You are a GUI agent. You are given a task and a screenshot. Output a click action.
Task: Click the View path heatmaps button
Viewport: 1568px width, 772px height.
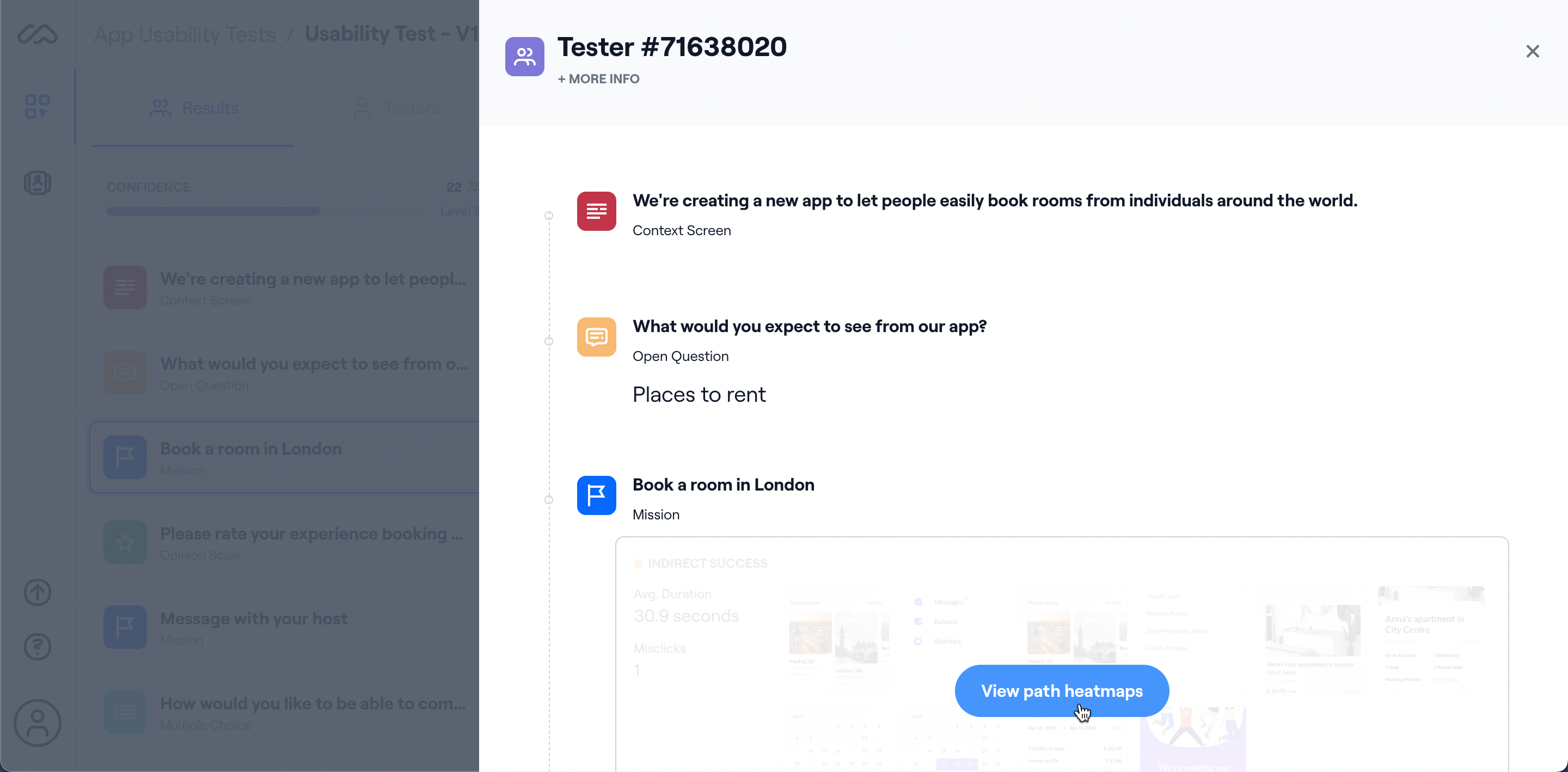pos(1061,690)
